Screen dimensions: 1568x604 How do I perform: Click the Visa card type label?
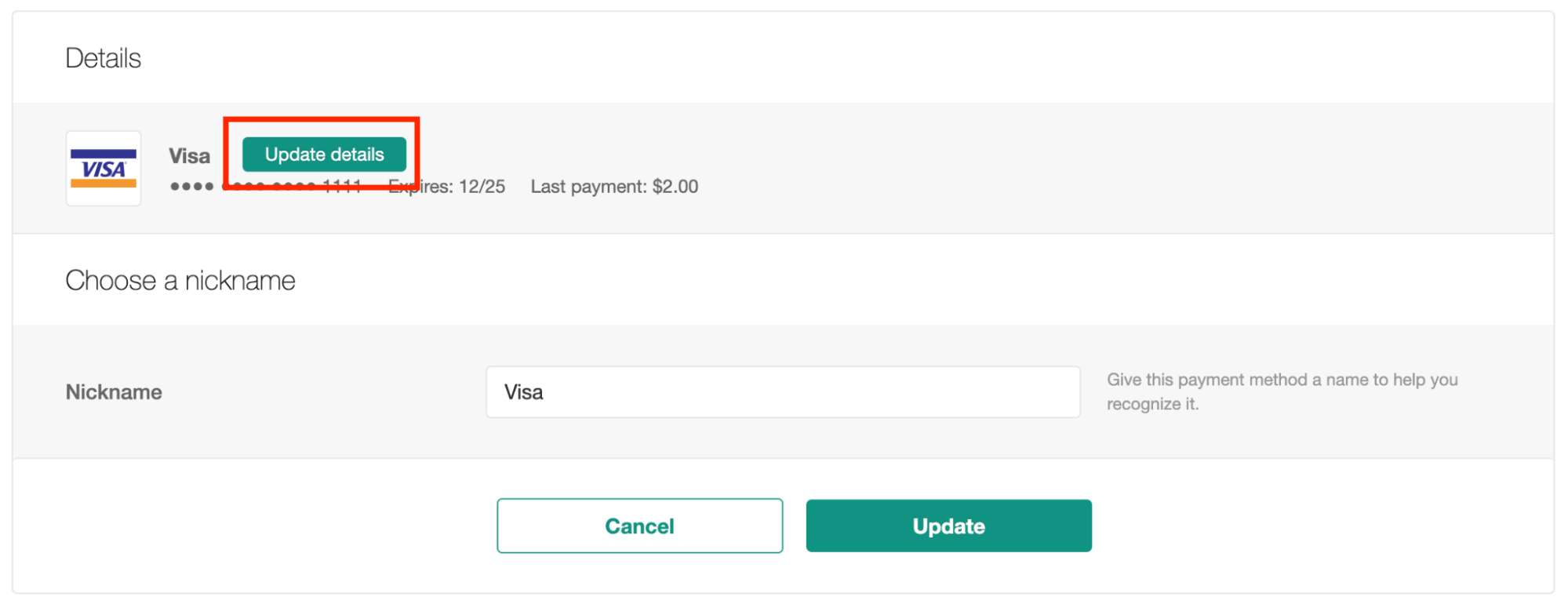[189, 155]
